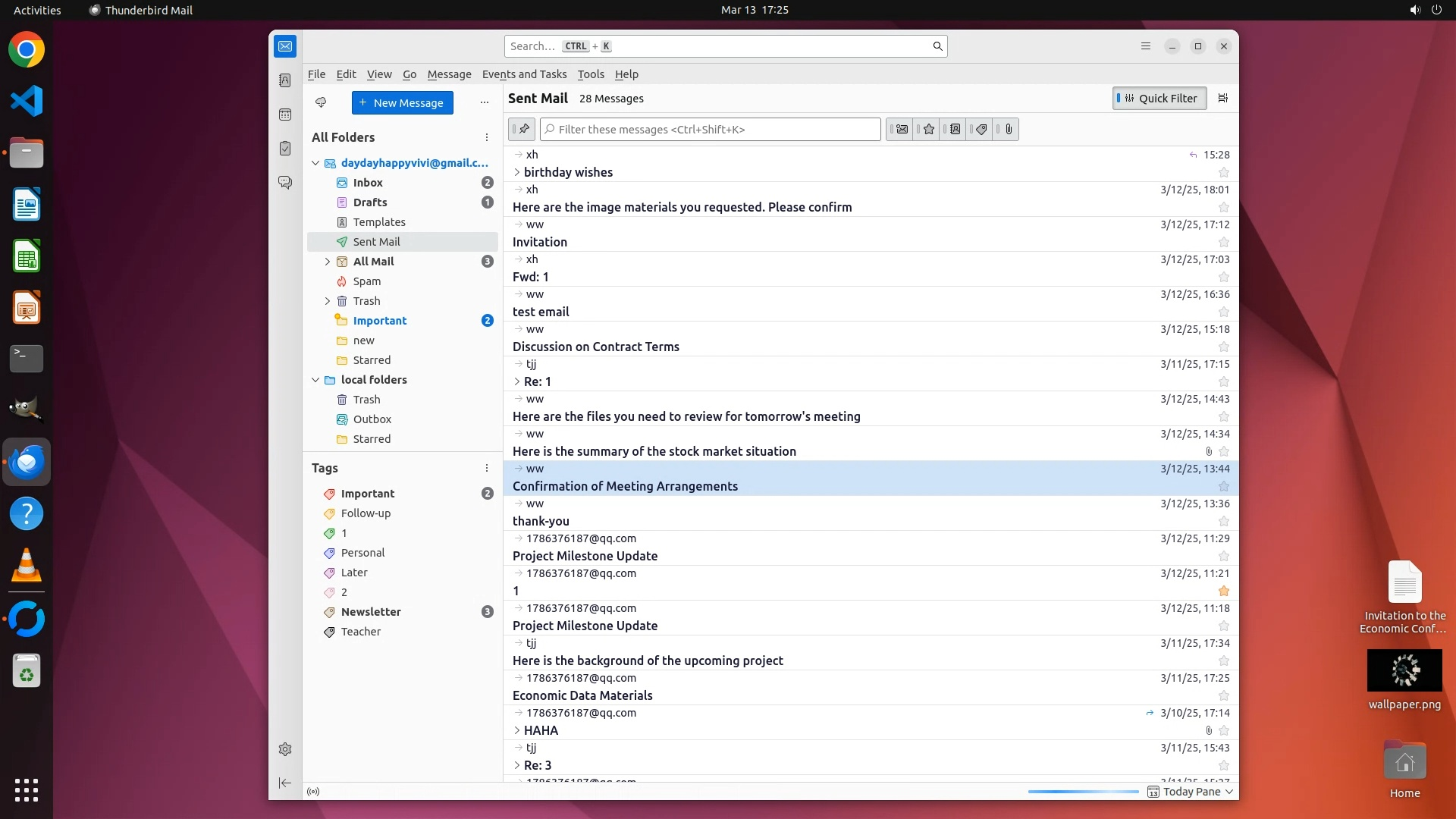Toggle the Quick Filter bar button
Image resolution: width=1456 pixels, height=819 pixels.
[x=1159, y=98]
